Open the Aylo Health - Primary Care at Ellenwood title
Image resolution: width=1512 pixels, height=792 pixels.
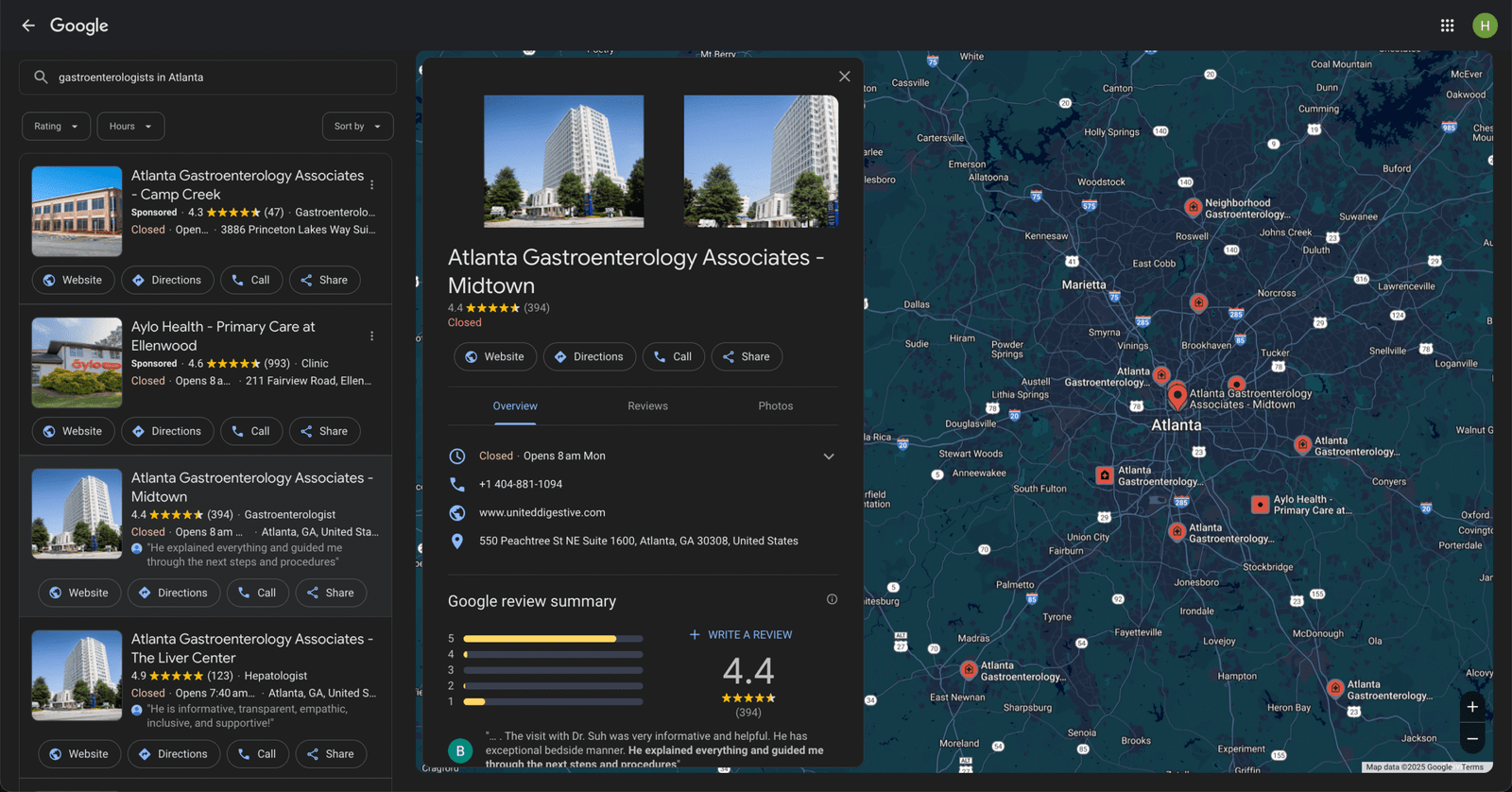[223, 336]
